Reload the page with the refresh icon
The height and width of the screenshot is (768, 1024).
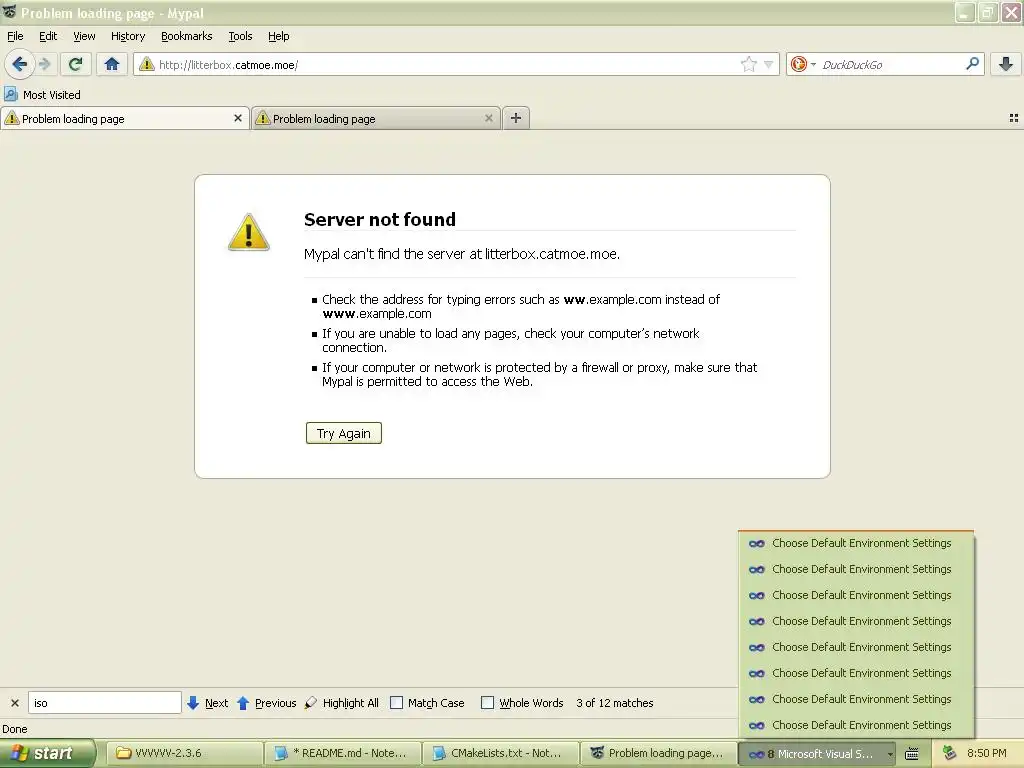76,64
